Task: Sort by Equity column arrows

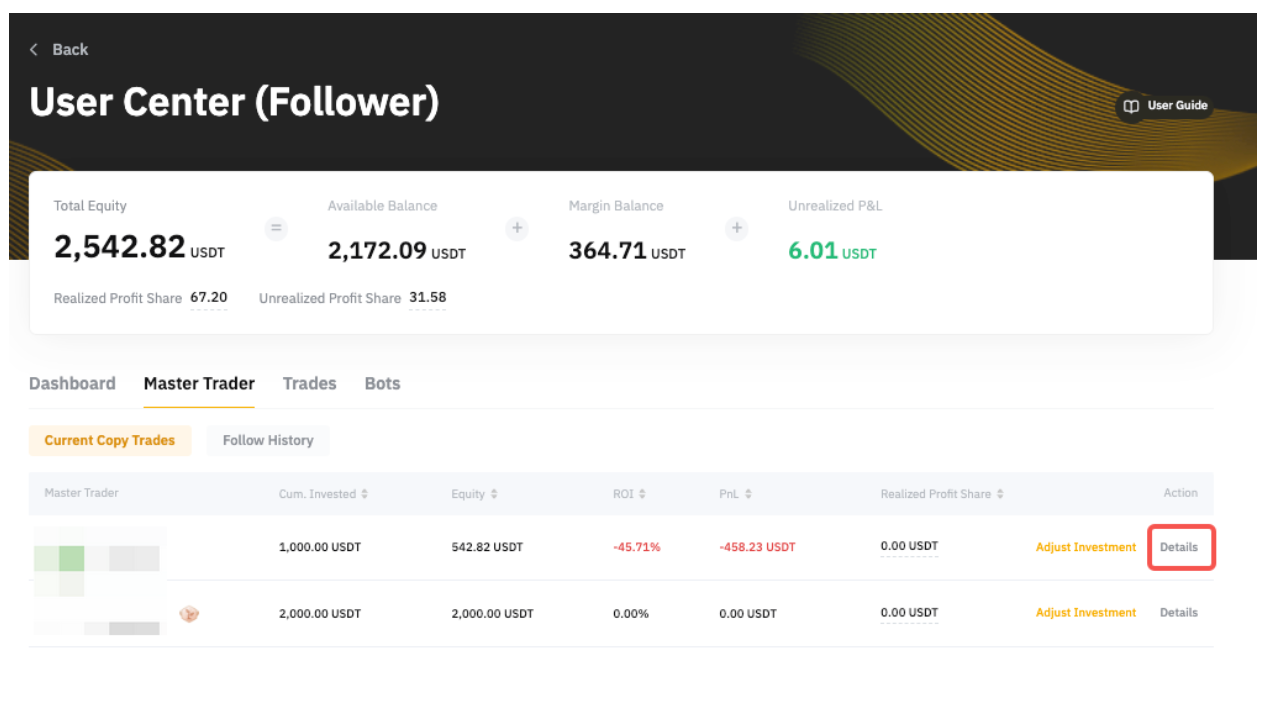Action: point(493,494)
